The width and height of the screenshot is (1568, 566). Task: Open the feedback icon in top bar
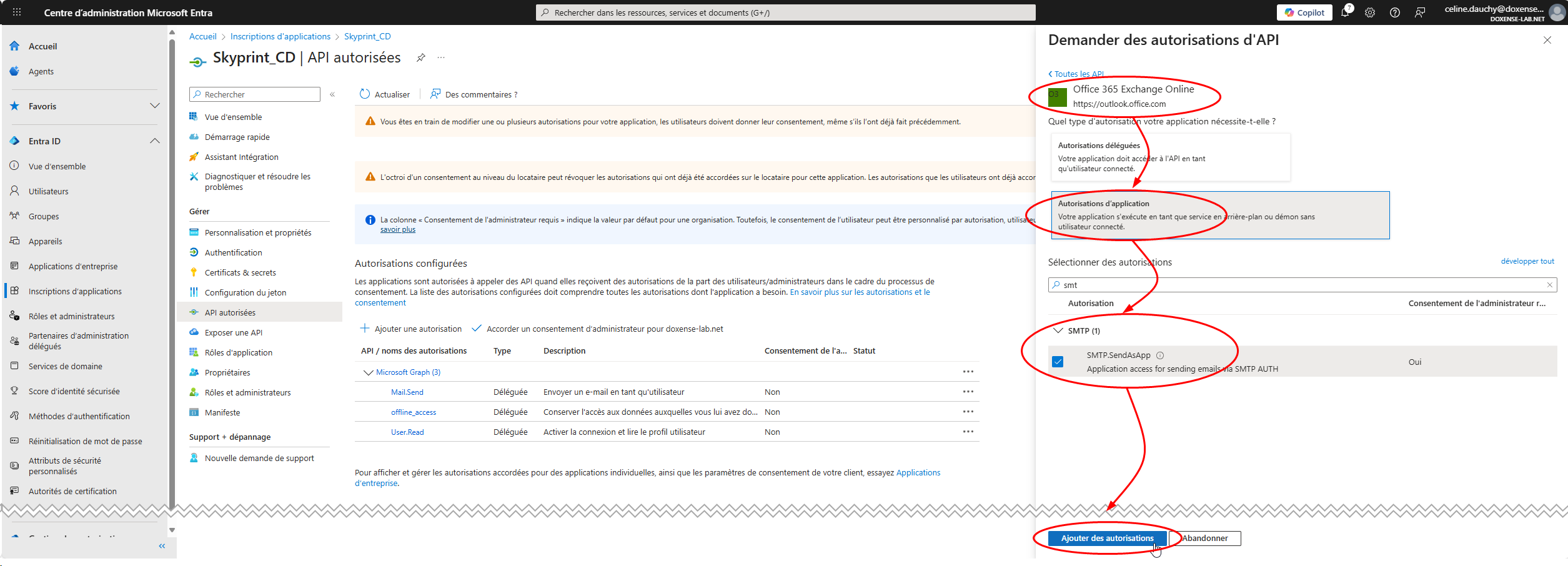point(1420,12)
